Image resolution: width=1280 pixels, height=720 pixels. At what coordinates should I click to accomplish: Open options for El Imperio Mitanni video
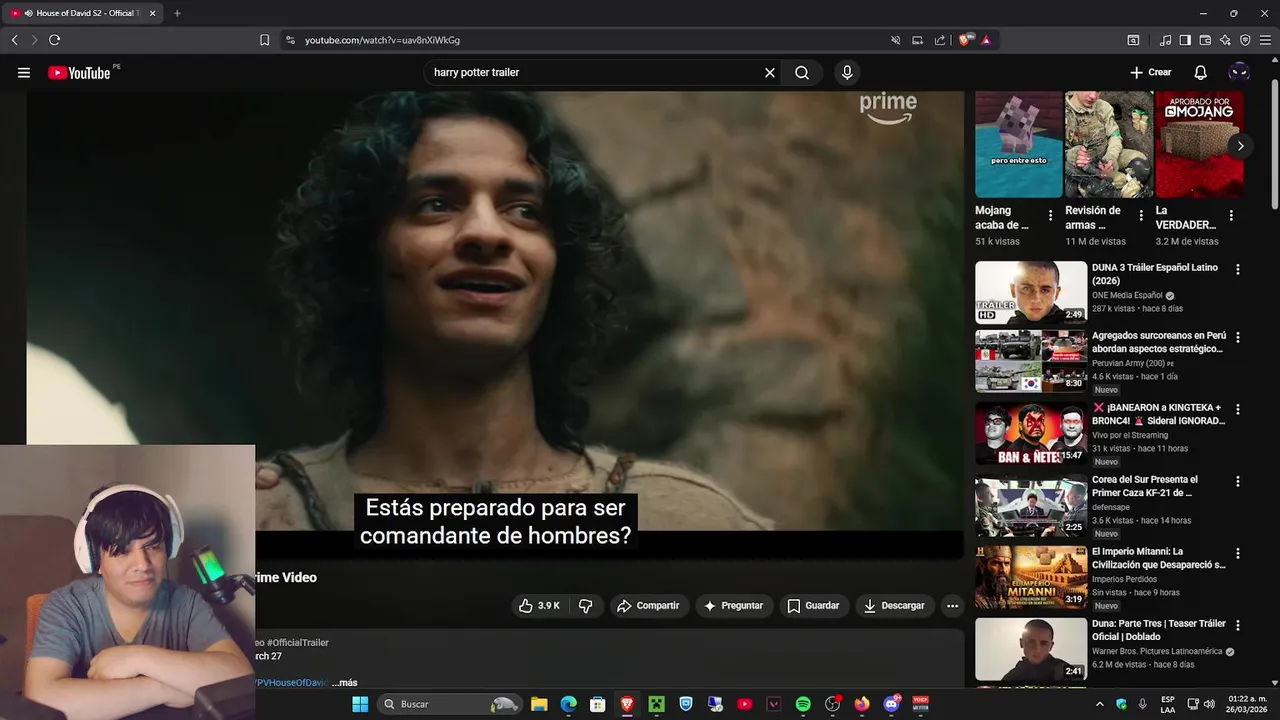pos(1238,553)
